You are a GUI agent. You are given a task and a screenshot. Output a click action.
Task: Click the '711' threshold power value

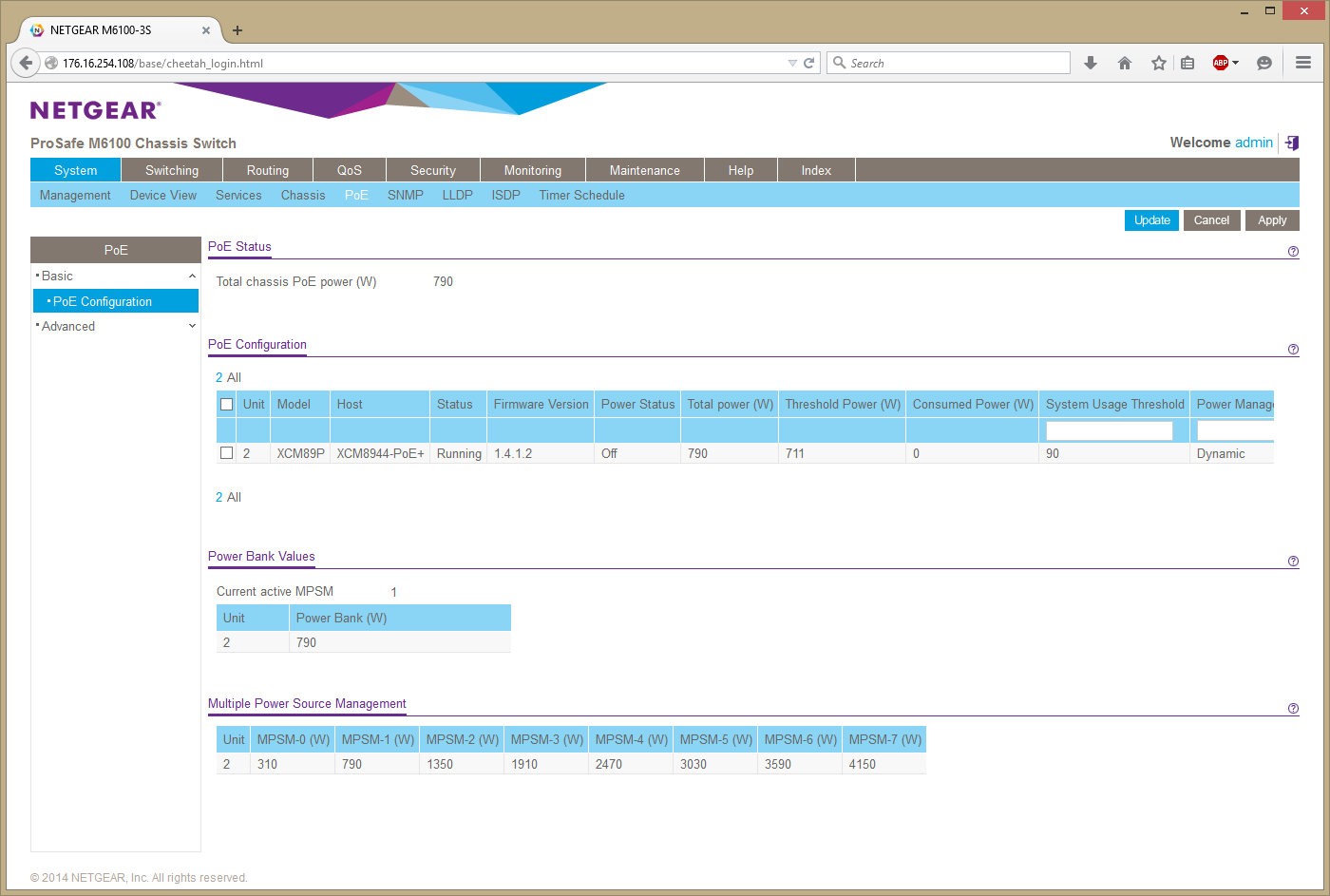point(795,453)
